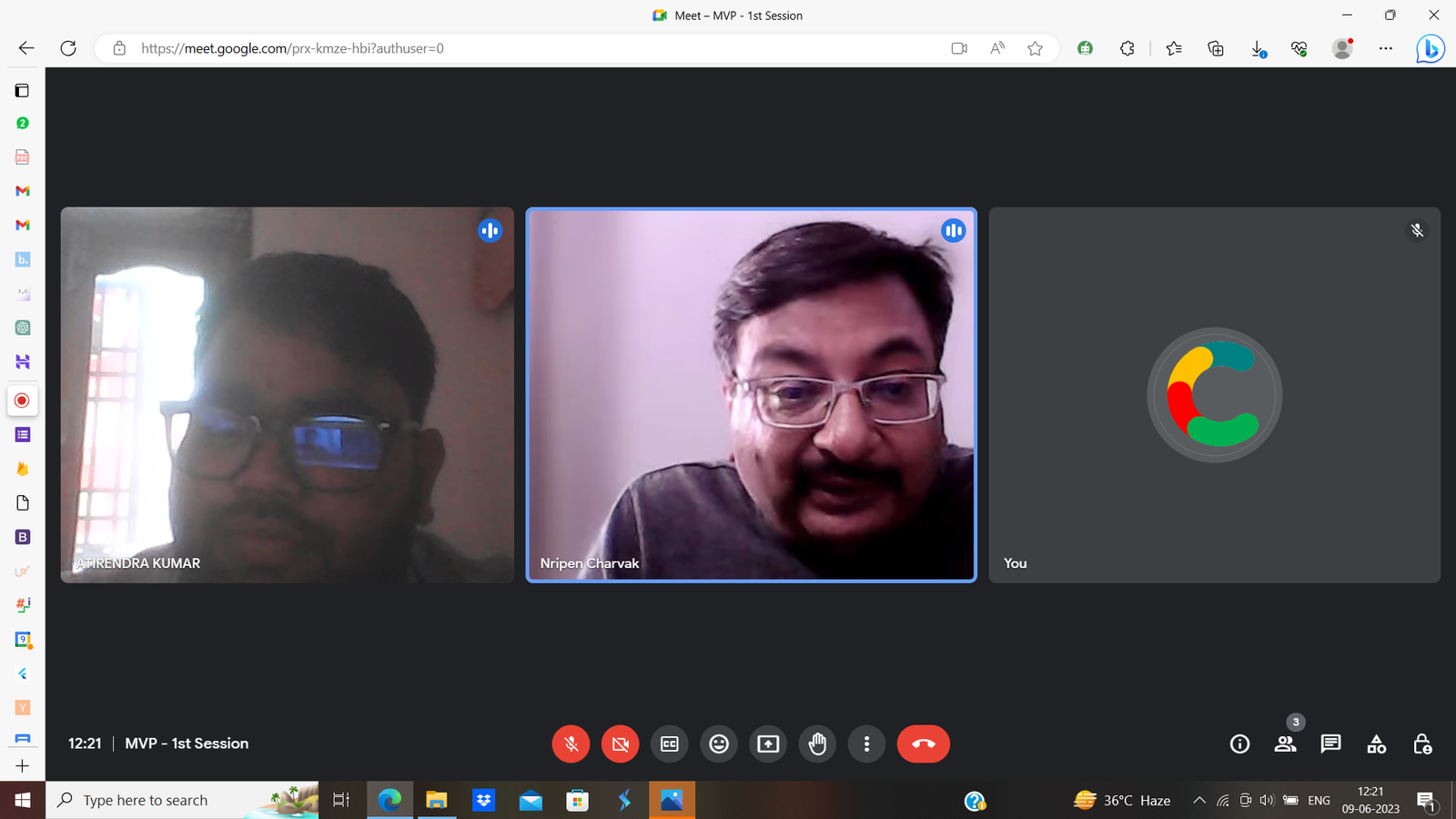Open chat with everyone icon
Screen dimensions: 1456x819
[1330, 743]
